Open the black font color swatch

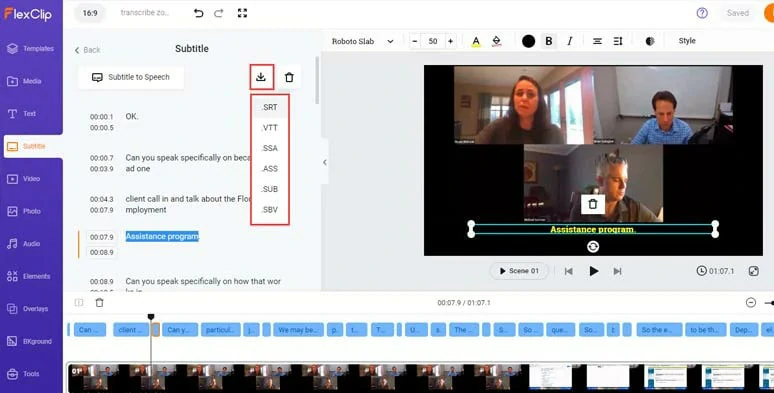tap(528, 41)
